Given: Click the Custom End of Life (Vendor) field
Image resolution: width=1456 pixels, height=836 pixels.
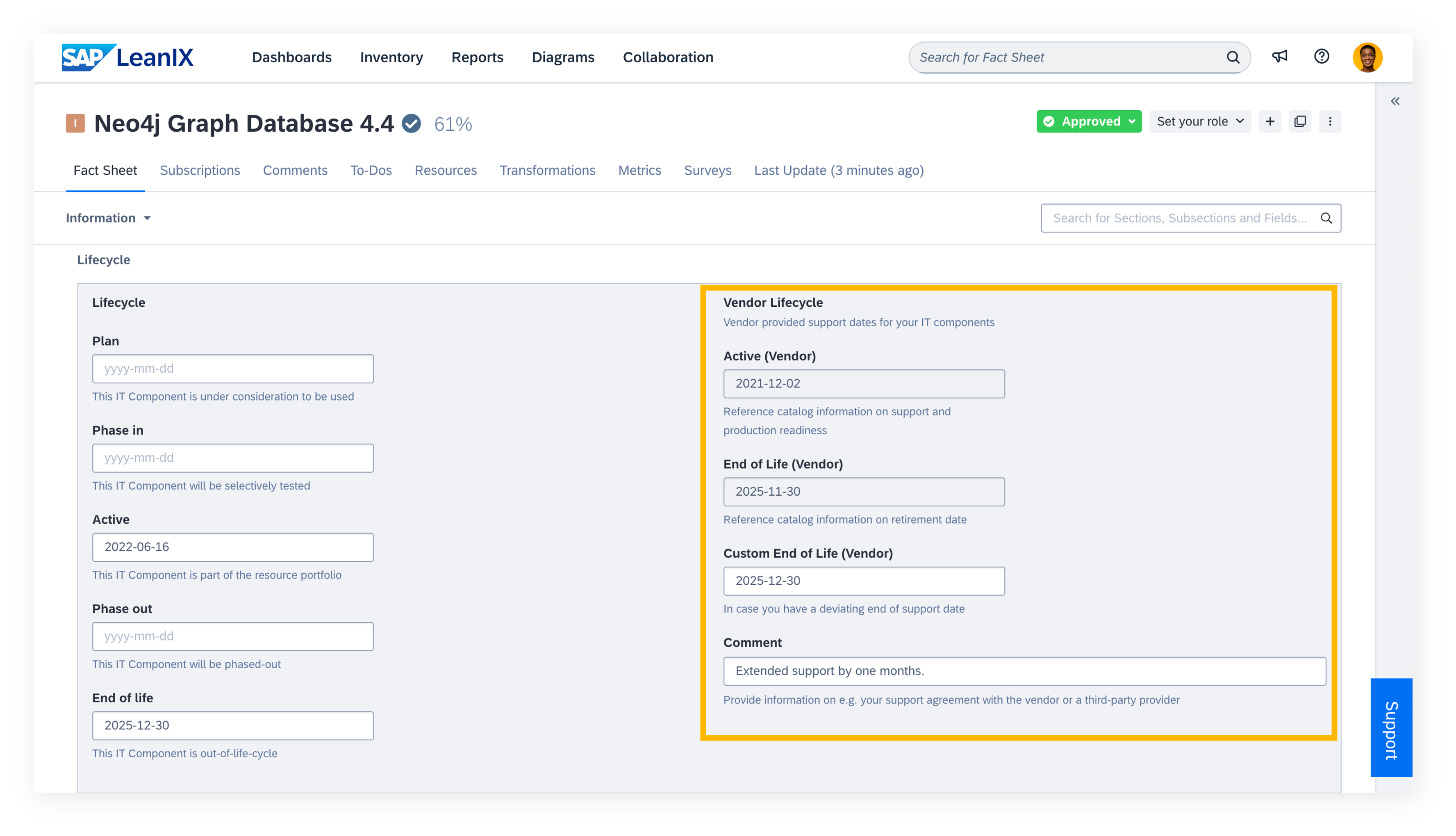Looking at the screenshot, I should tap(864, 581).
